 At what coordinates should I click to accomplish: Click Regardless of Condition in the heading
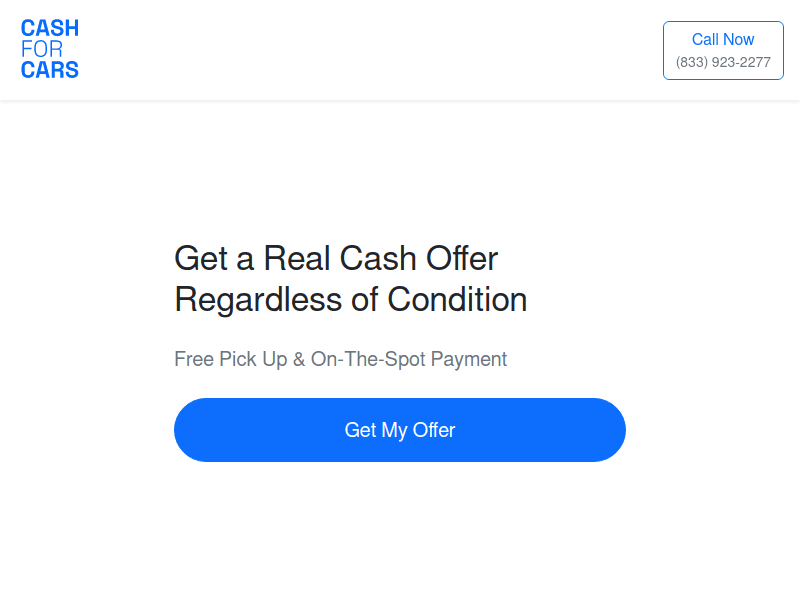click(351, 300)
